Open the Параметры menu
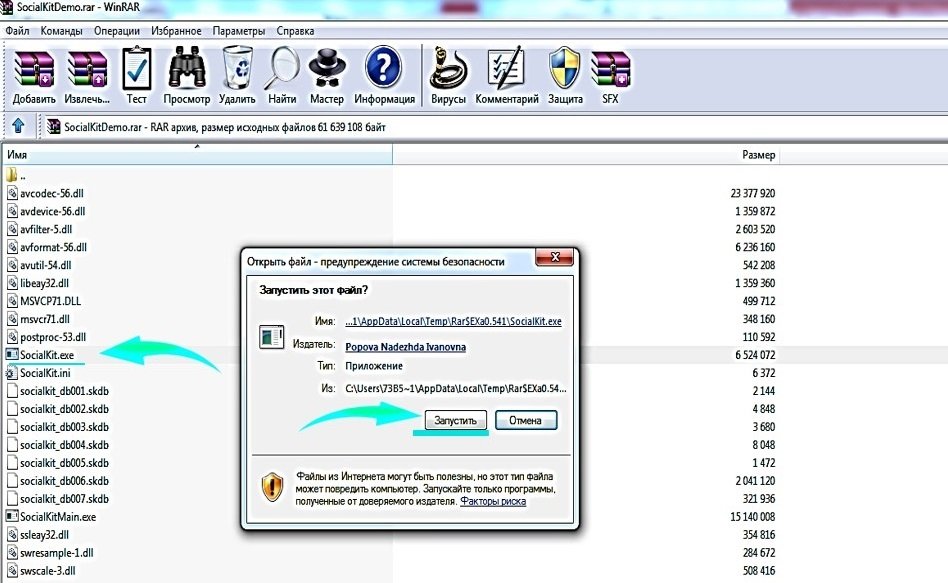 click(239, 31)
